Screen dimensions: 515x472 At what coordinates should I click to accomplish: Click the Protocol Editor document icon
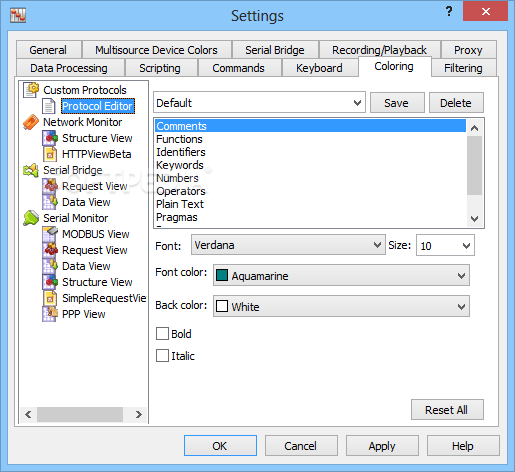point(49,106)
